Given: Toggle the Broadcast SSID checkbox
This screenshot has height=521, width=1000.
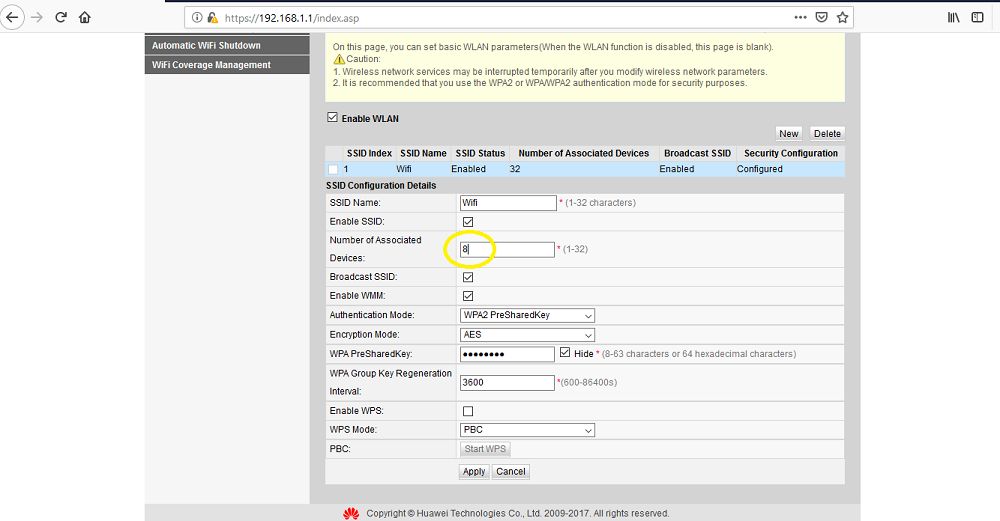Looking at the screenshot, I should [x=468, y=277].
